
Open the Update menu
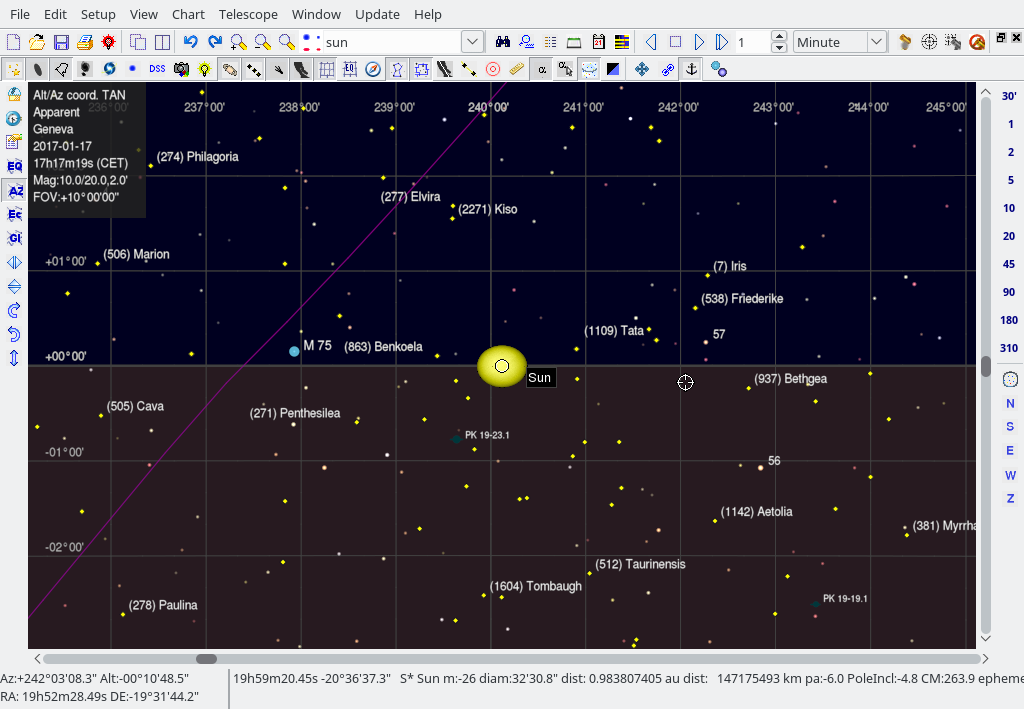point(377,14)
